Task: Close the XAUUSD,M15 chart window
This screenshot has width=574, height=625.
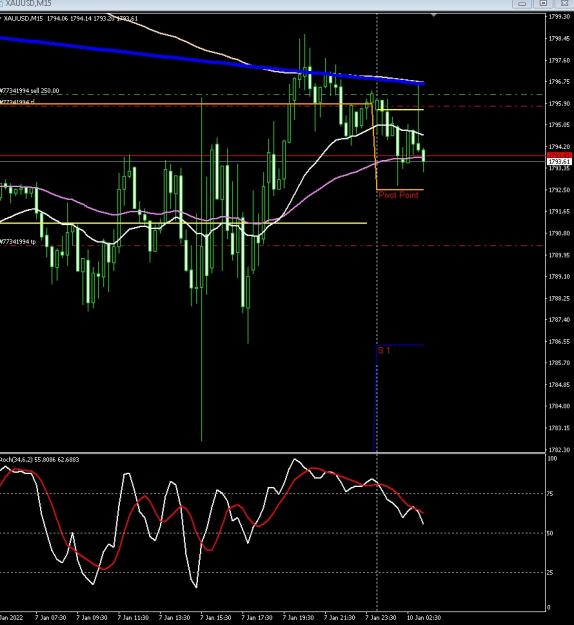Action: point(565,3)
